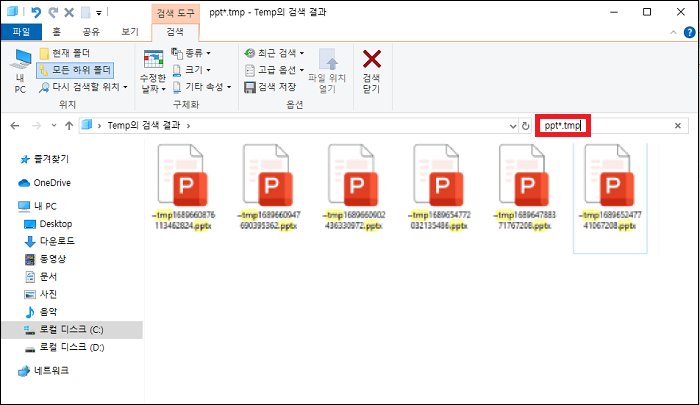
Task: Expand address bar history dropdown
Action: pyautogui.click(x=513, y=126)
